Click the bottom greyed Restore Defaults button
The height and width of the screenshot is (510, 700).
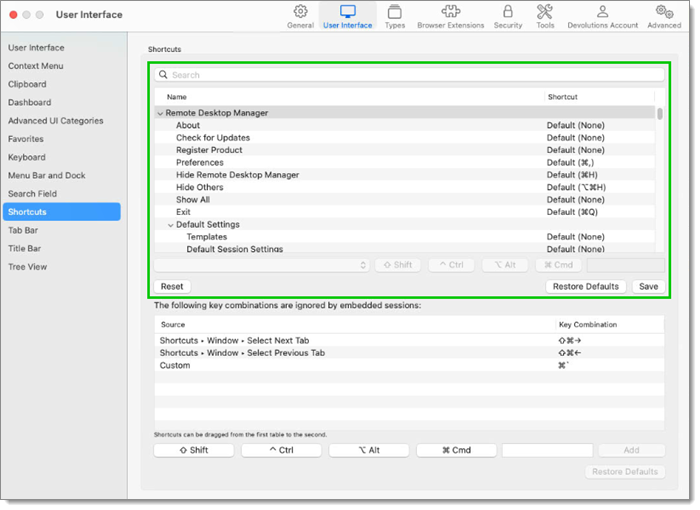625,472
